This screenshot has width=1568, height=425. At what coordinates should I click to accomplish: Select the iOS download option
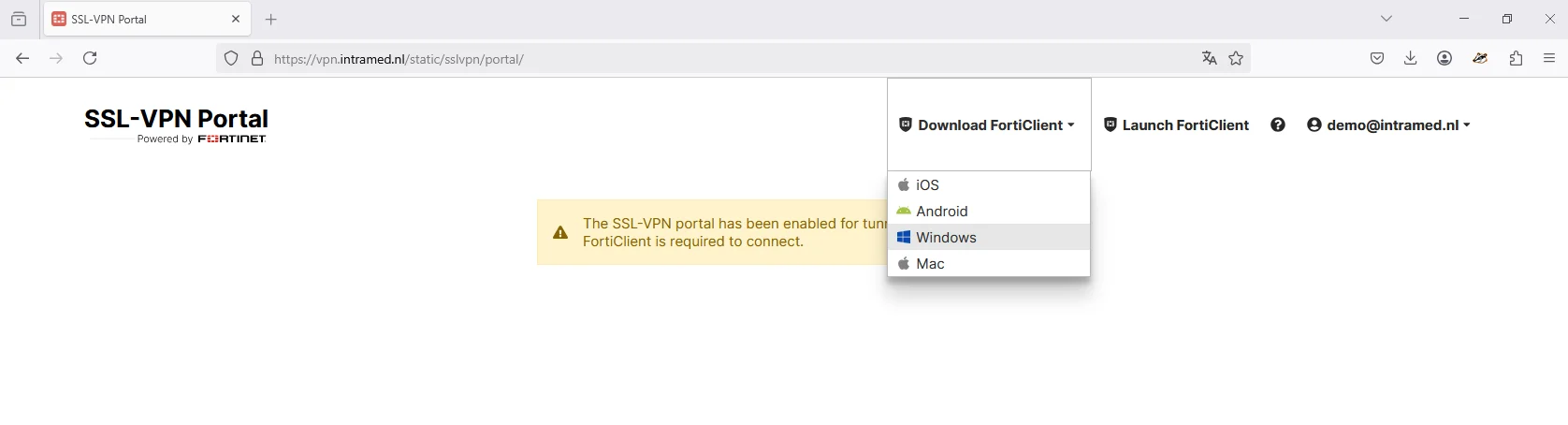point(989,184)
